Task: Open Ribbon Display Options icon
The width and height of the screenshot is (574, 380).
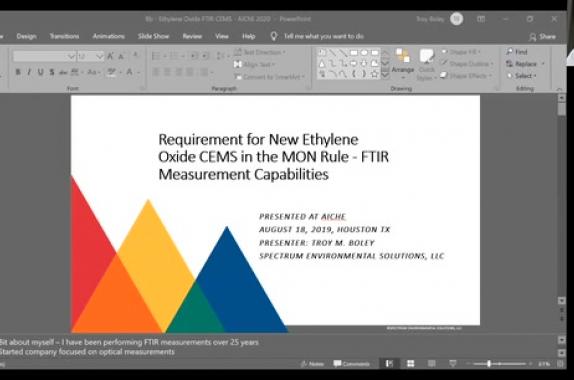Action: click(x=481, y=19)
